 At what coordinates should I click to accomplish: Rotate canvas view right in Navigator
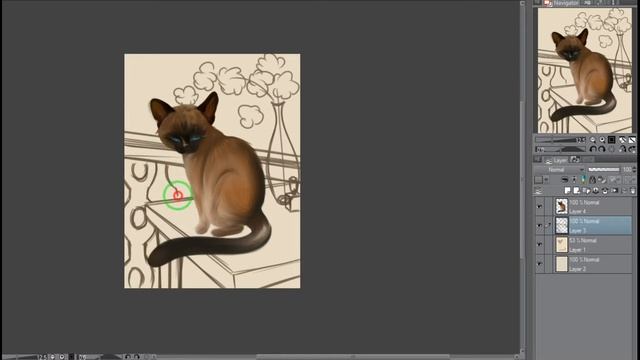click(x=602, y=149)
